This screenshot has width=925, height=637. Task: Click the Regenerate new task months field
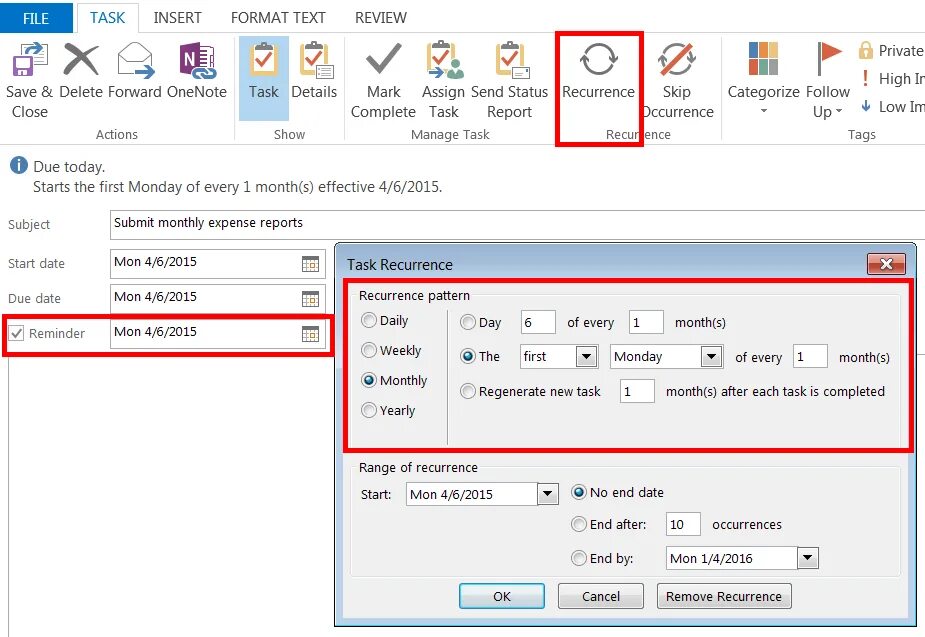click(x=637, y=392)
